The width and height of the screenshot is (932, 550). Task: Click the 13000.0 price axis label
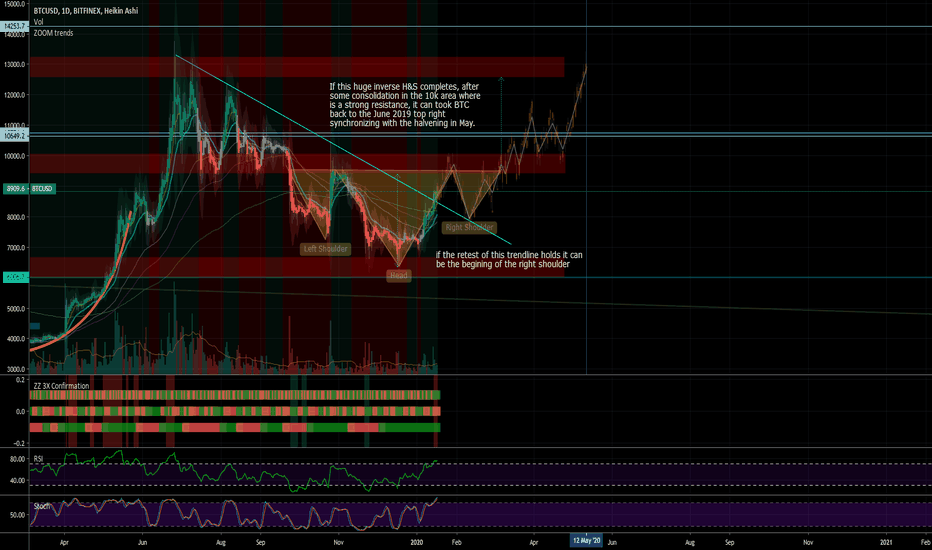click(14, 65)
